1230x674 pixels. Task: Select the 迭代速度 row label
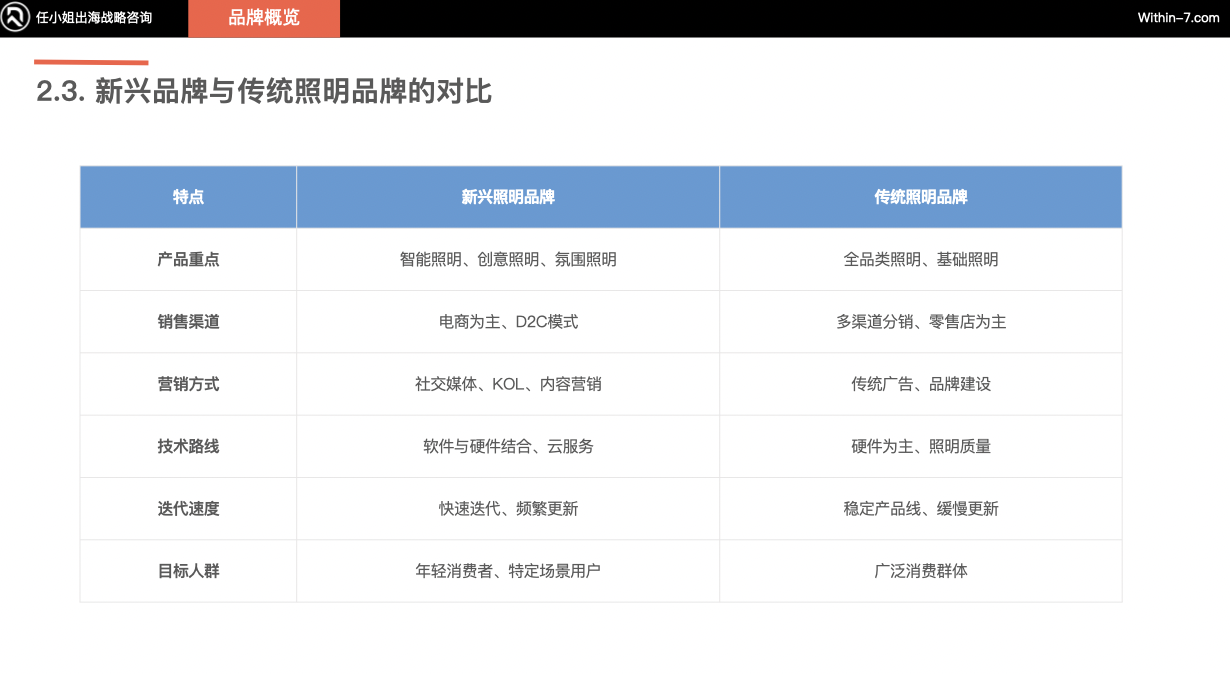point(188,508)
